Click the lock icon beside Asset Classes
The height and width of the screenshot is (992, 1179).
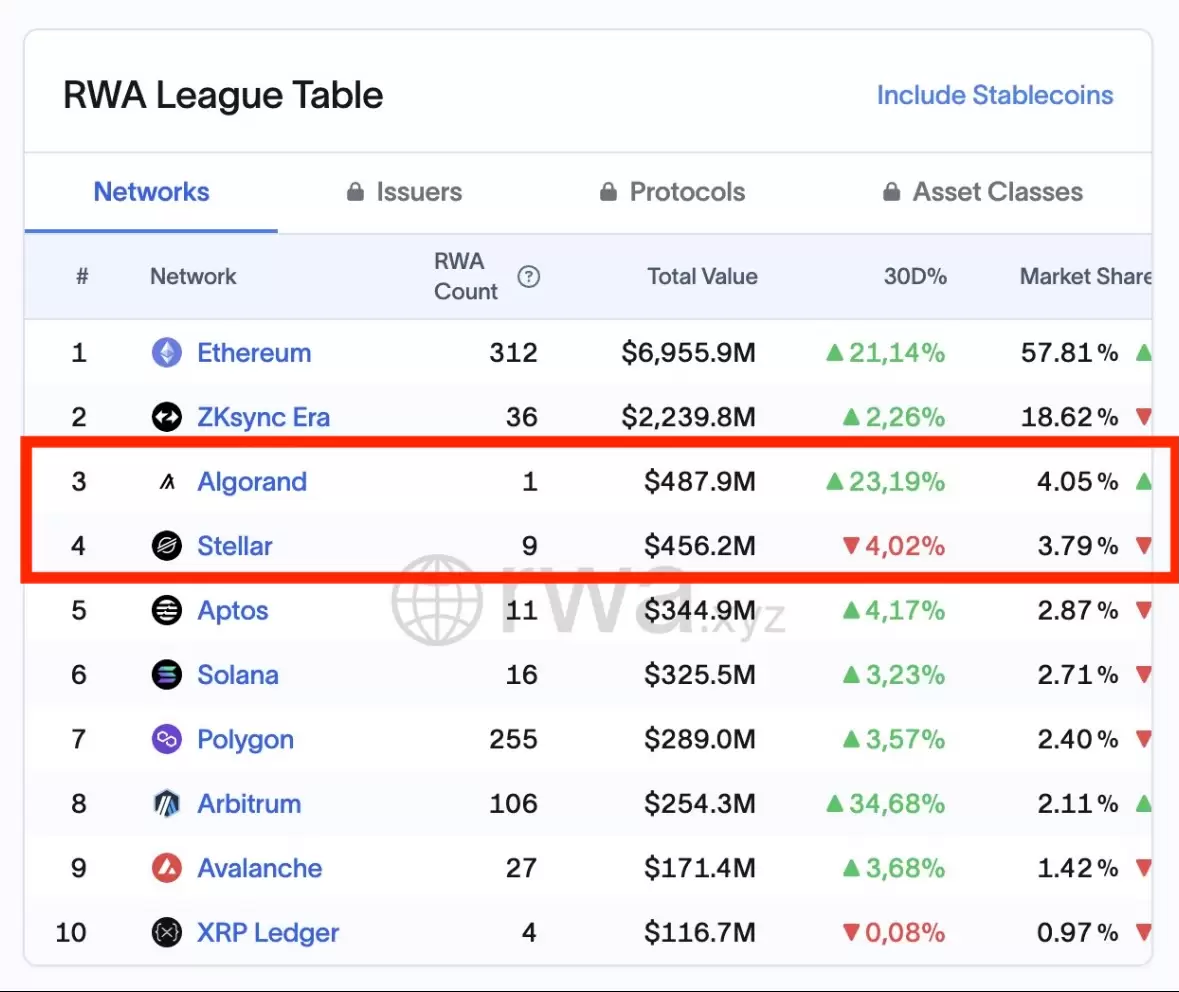pos(891,192)
